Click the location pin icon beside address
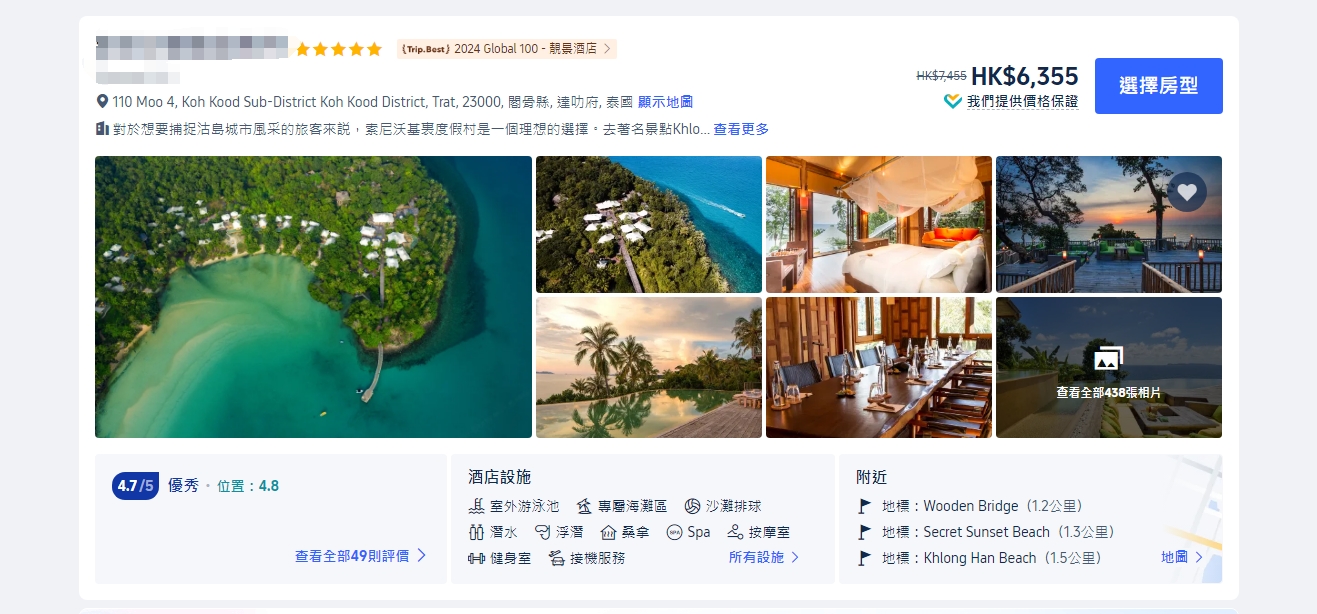 coord(102,102)
